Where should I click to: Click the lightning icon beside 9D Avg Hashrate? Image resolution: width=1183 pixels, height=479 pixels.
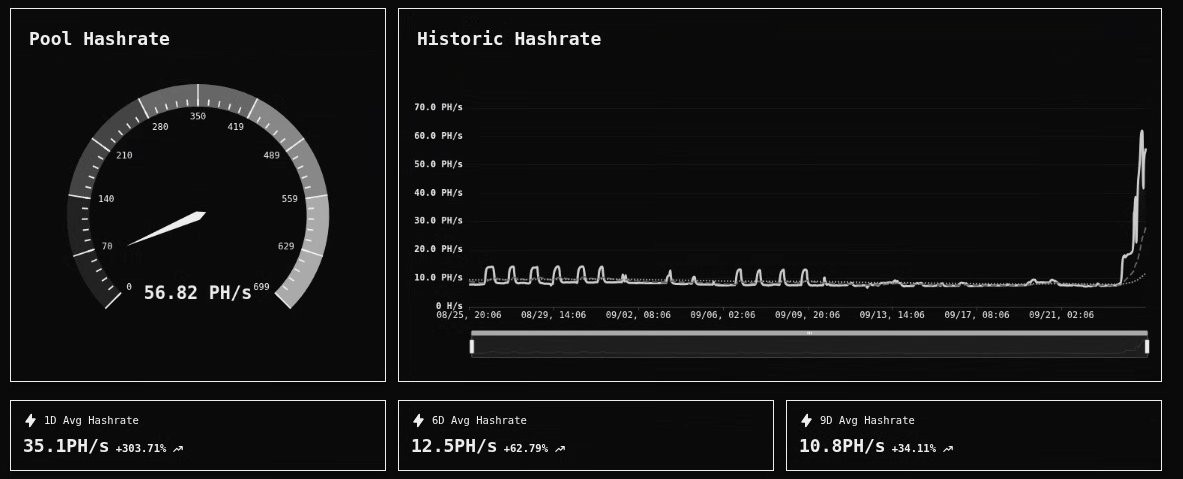[x=806, y=420]
